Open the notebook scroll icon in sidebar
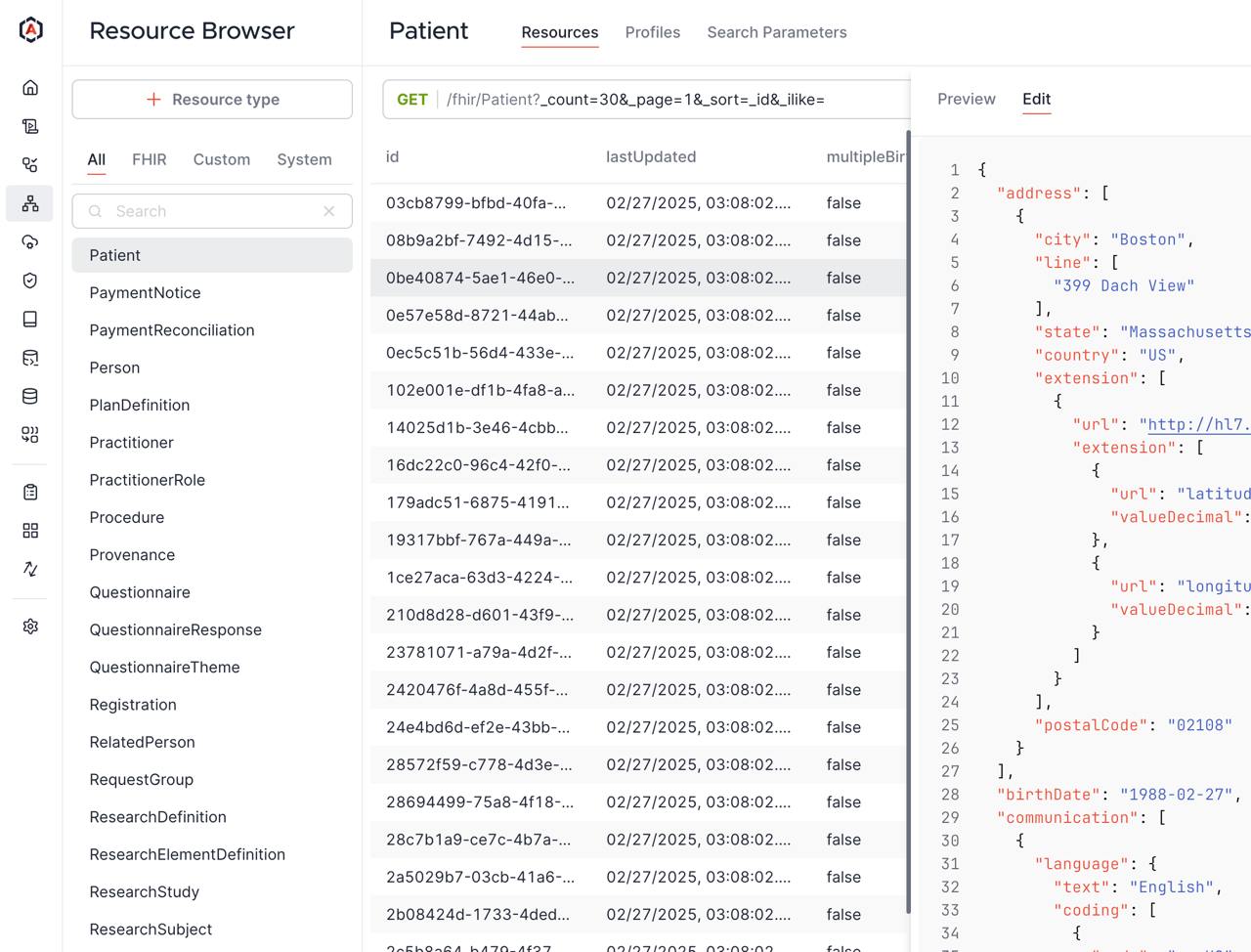Viewport: 1251px width, 952px height. 30,126
